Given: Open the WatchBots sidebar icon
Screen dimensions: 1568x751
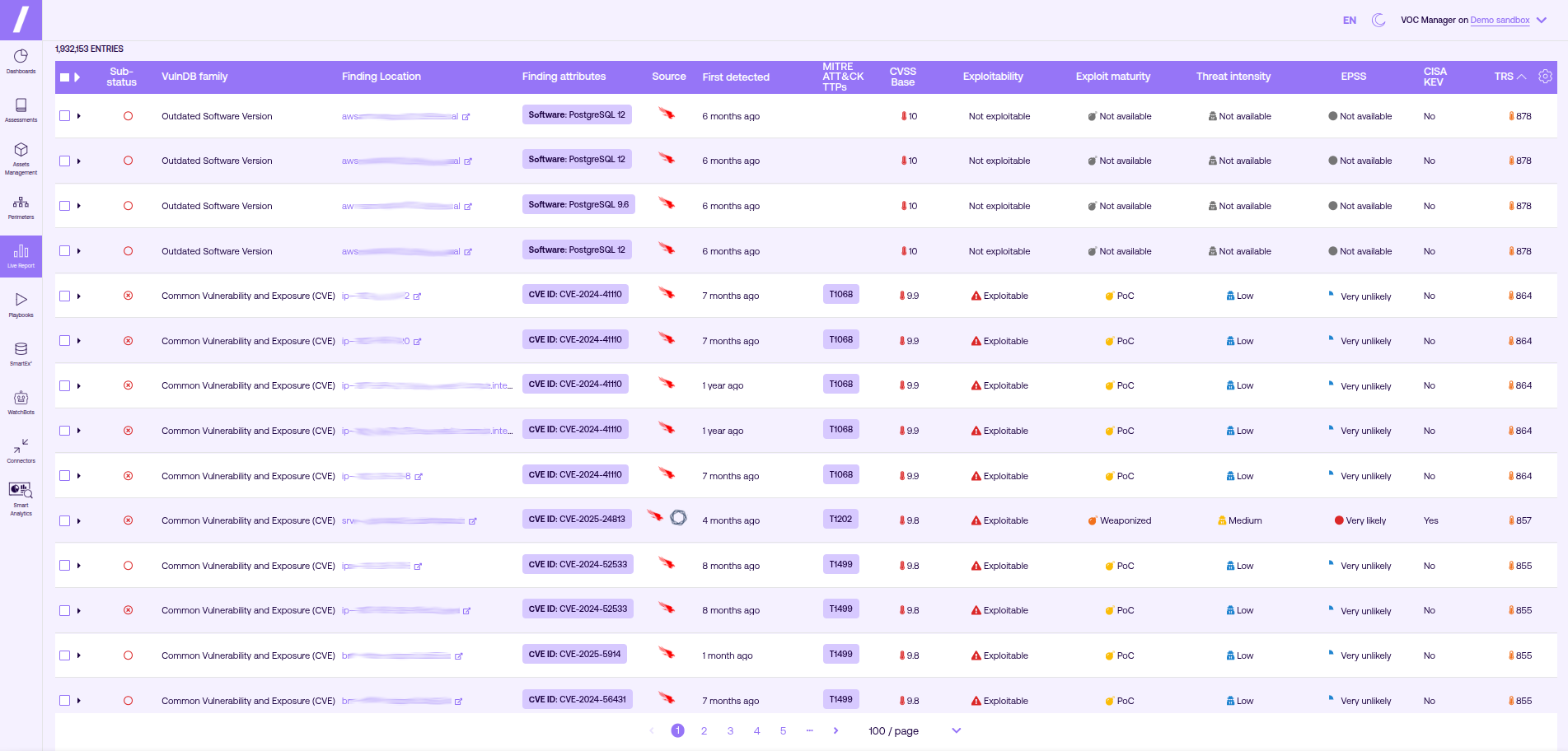Looking at the screenshot, I should [21, 402].
